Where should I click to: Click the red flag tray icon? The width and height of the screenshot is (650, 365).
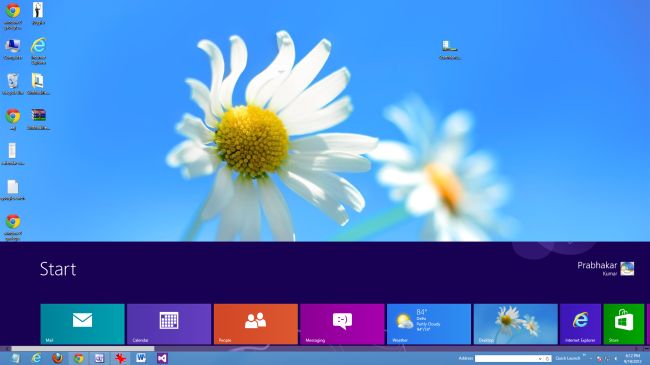(x=599, y=359)
